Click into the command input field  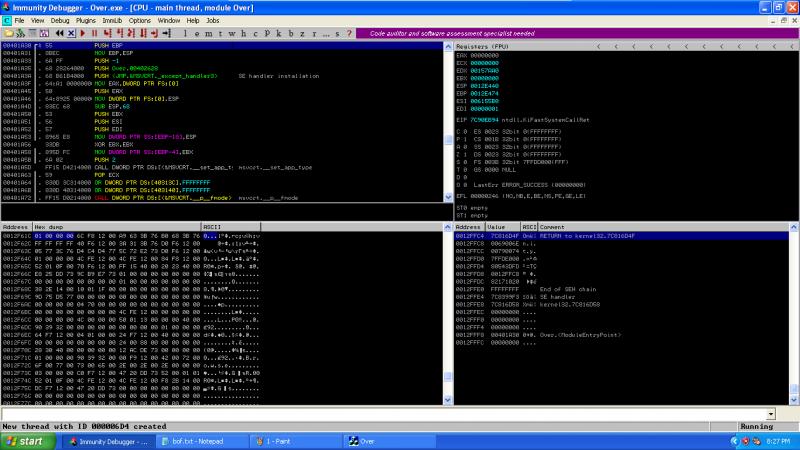pos(384,414)
